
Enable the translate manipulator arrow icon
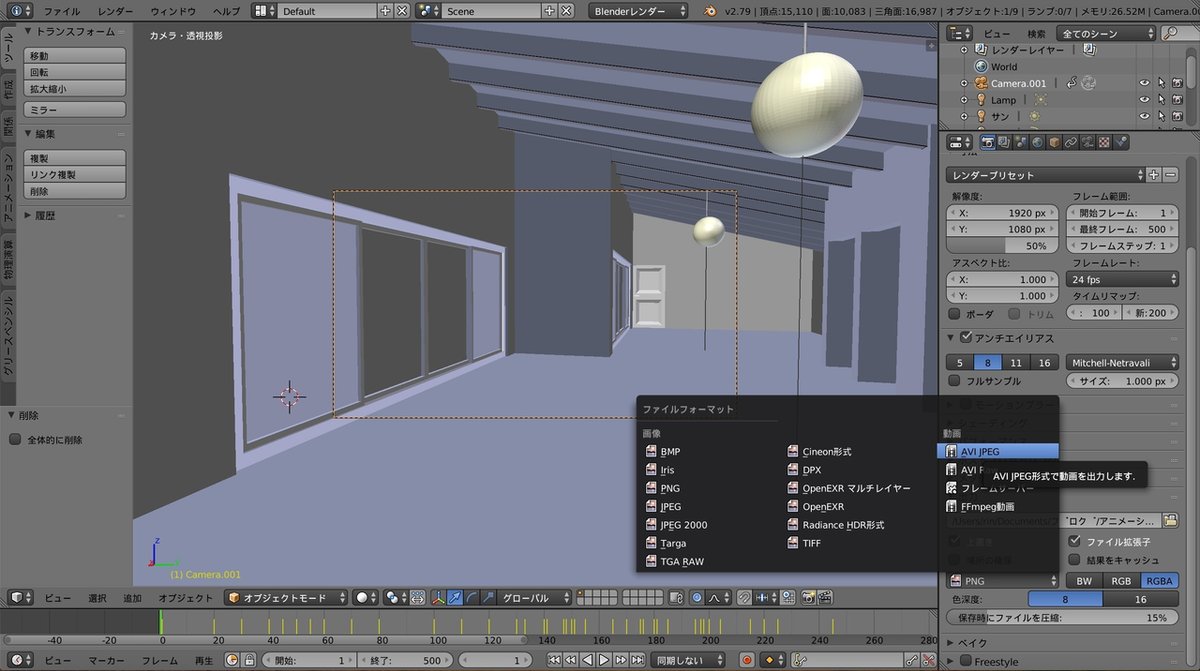455,597
